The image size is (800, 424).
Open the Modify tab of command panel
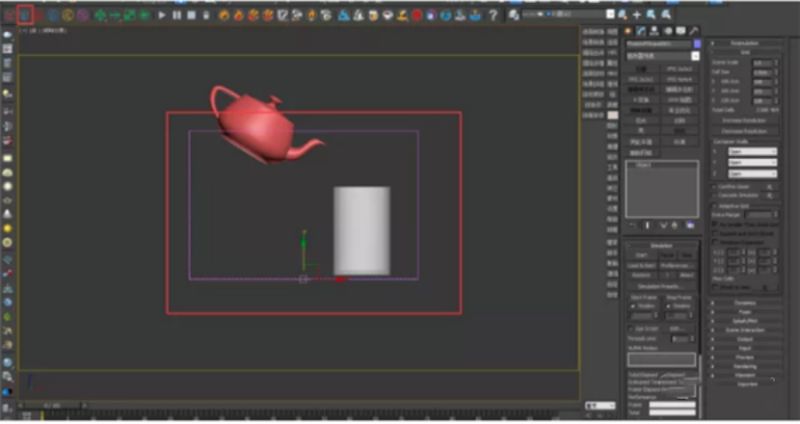641,31
